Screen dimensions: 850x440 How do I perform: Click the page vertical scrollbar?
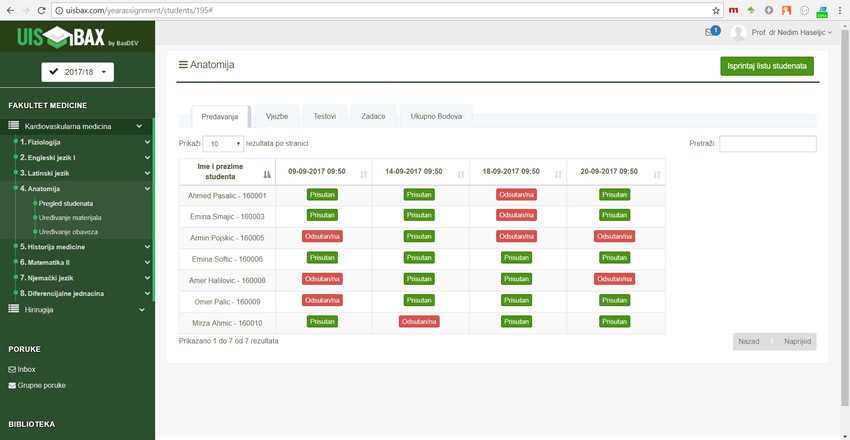(846, 217)
